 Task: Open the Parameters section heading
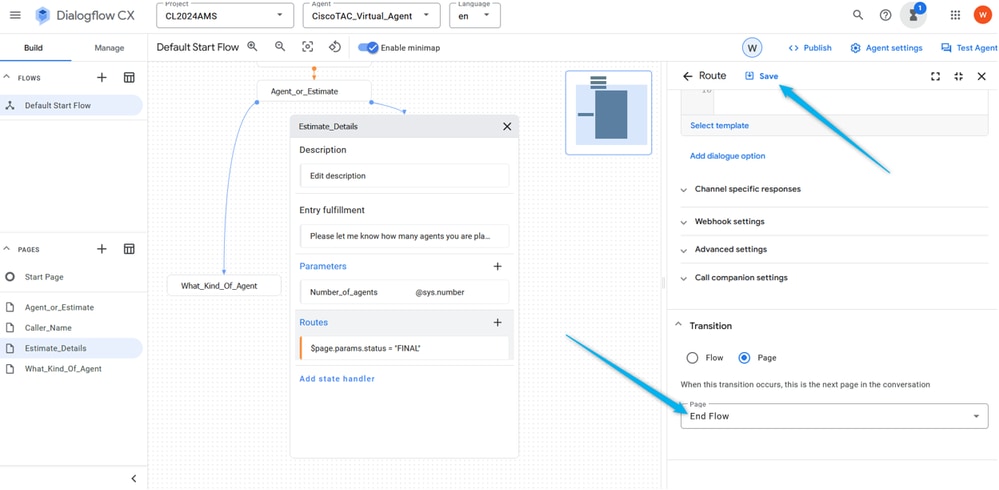(x=323, y=266)
